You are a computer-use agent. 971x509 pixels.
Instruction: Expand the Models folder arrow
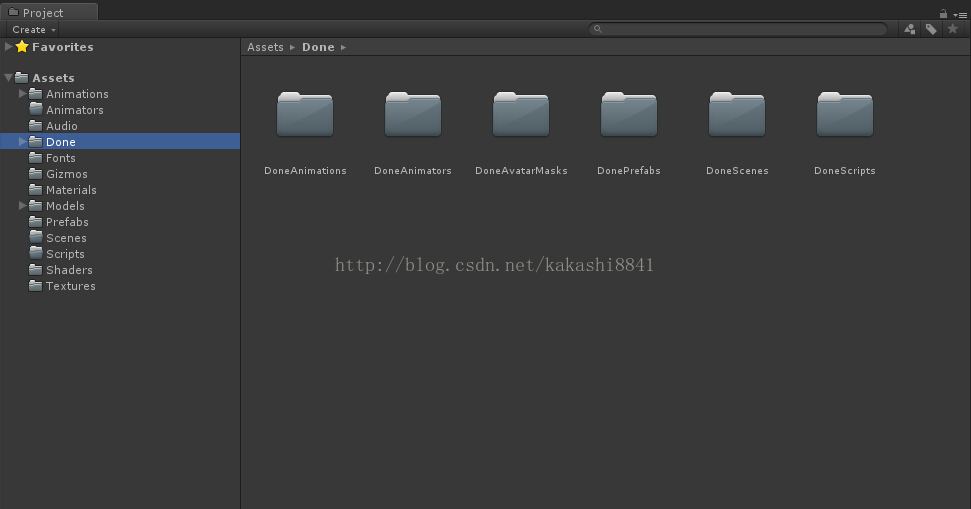click(x=23, y=206)
